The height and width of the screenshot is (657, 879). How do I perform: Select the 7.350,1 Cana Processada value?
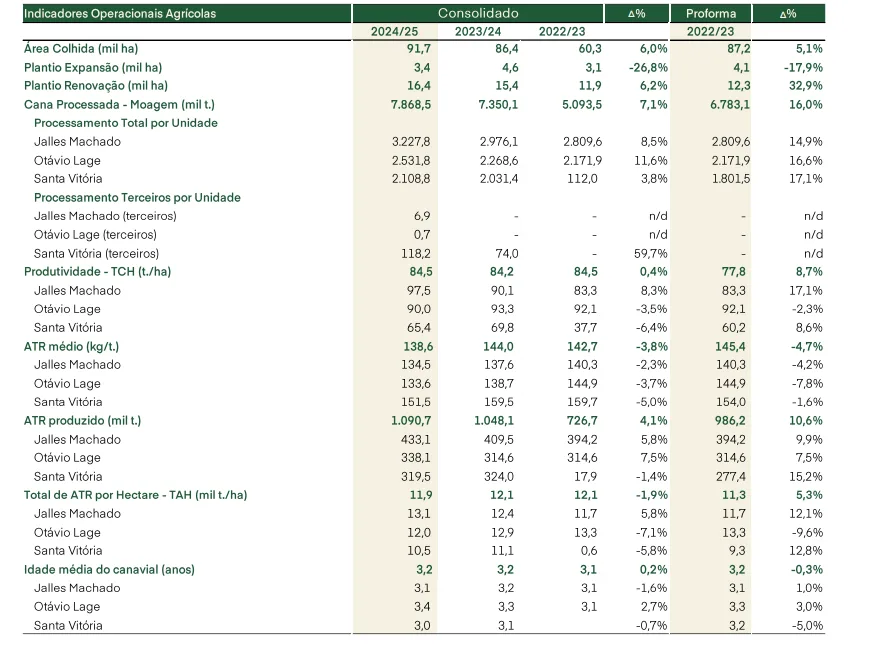(x=498, y=105)
